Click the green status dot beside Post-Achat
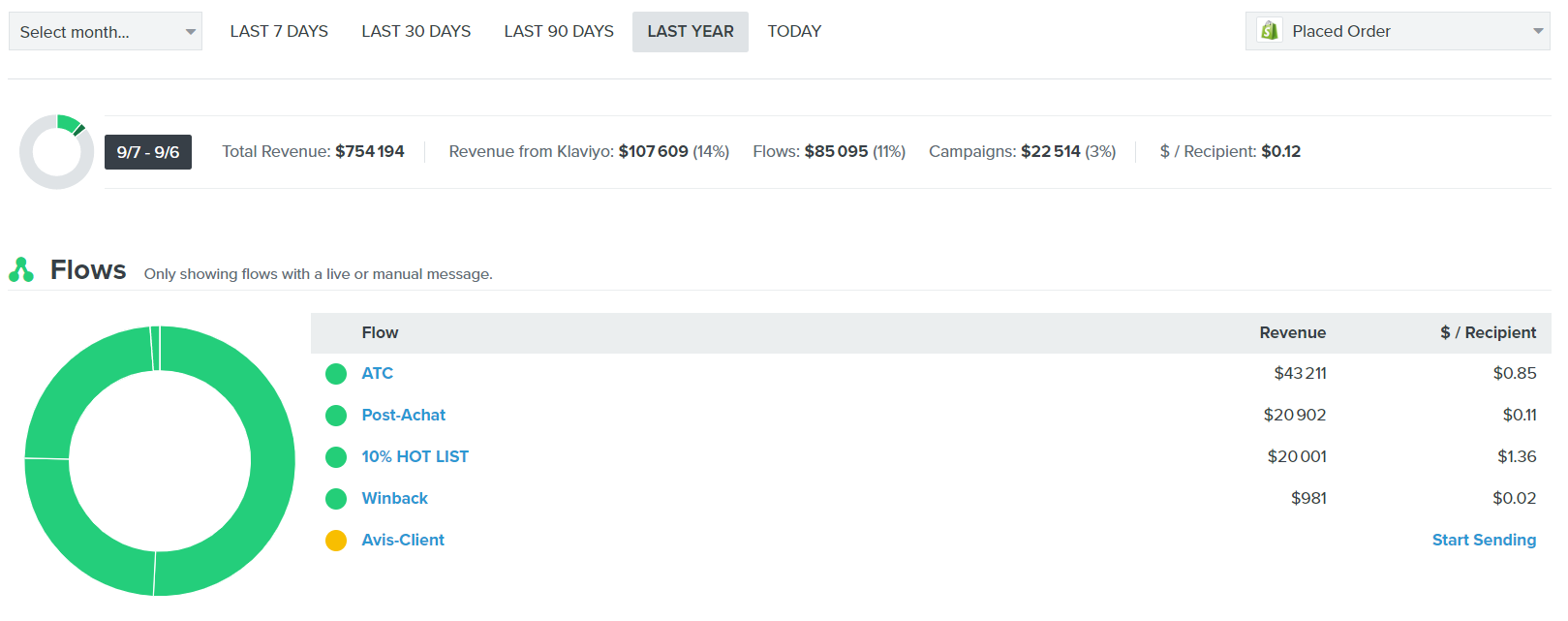This screenshot has width=1568, height=621. 336,416
